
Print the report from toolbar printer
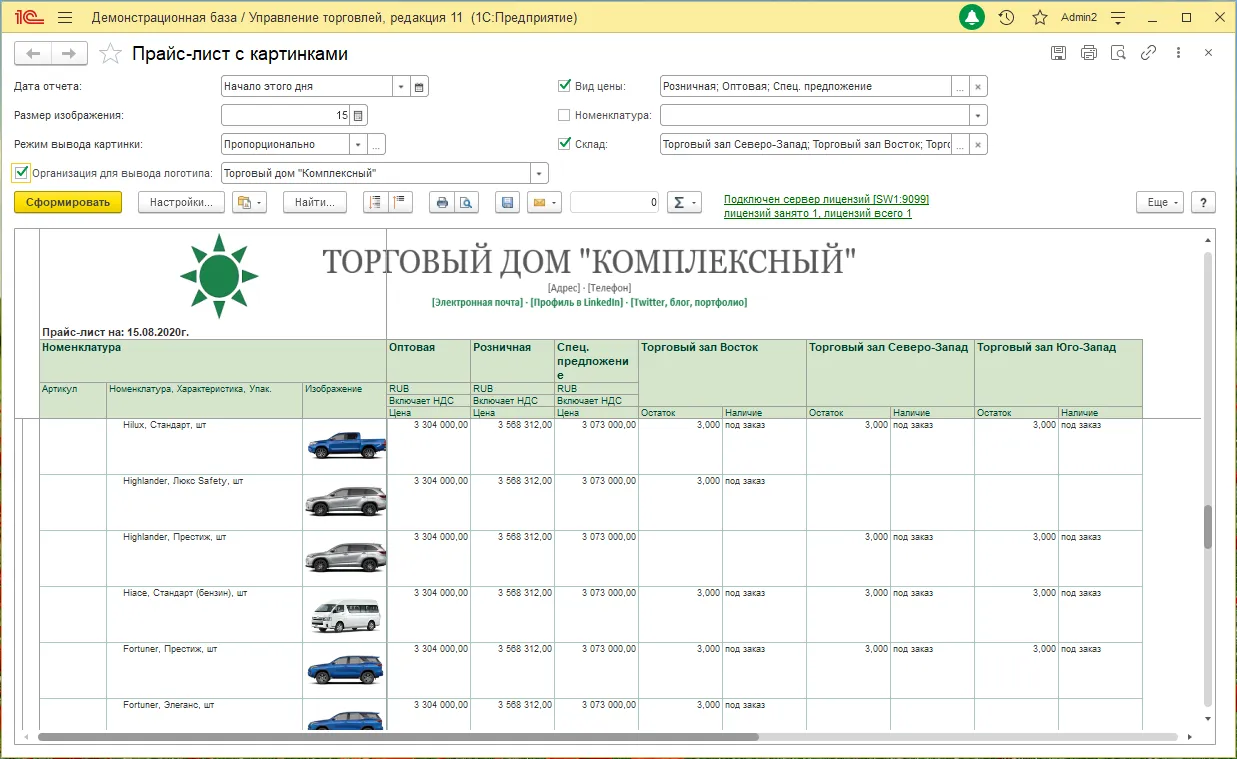pos(442,202)
